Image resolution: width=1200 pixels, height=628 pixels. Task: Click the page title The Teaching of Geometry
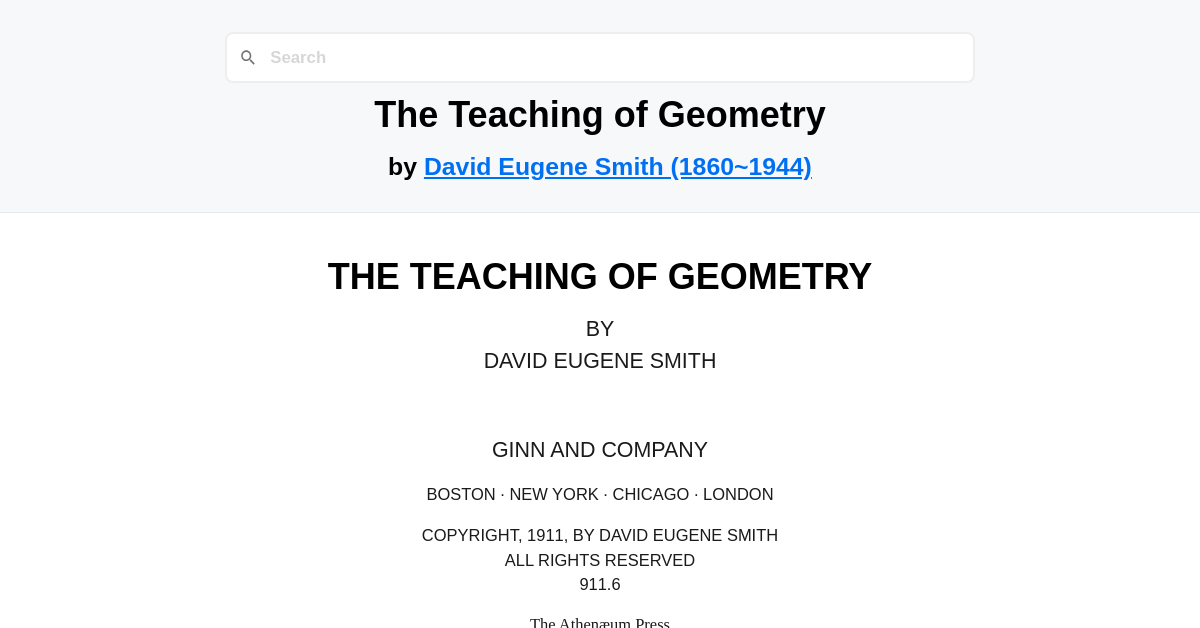coord(600,114)
